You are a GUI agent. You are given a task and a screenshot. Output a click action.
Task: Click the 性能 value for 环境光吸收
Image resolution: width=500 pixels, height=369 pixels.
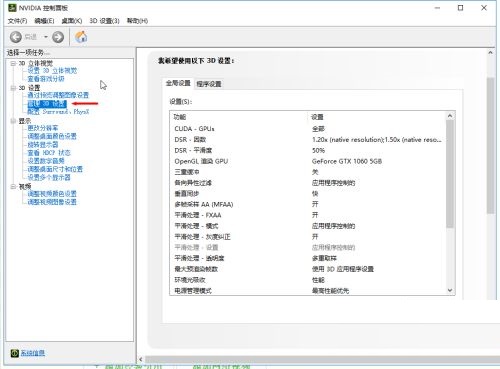318,280
